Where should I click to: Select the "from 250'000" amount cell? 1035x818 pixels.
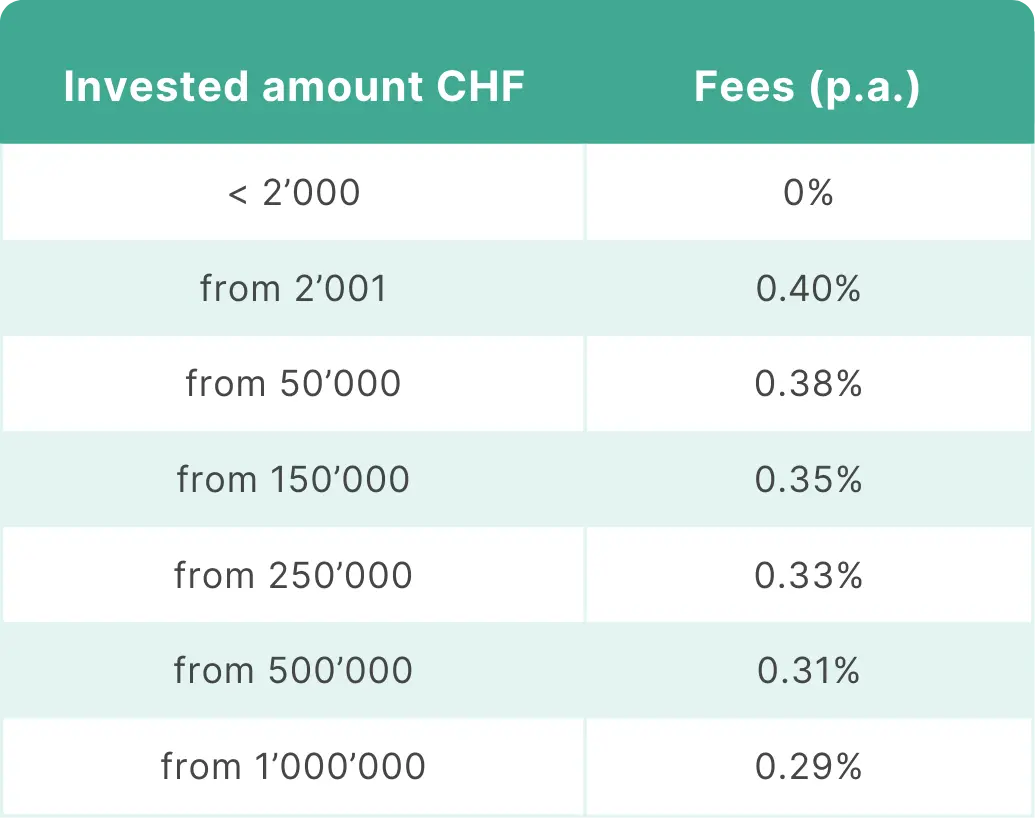click(293, 576)
